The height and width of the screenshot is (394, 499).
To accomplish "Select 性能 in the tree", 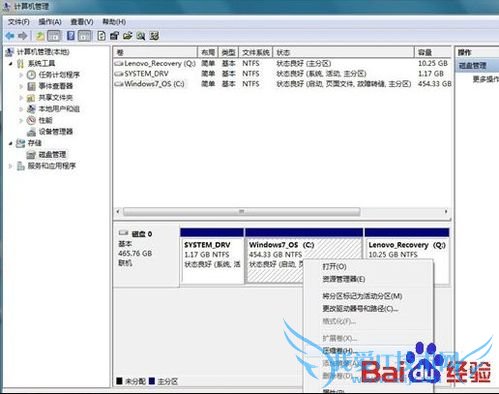I will click(45, 120).
